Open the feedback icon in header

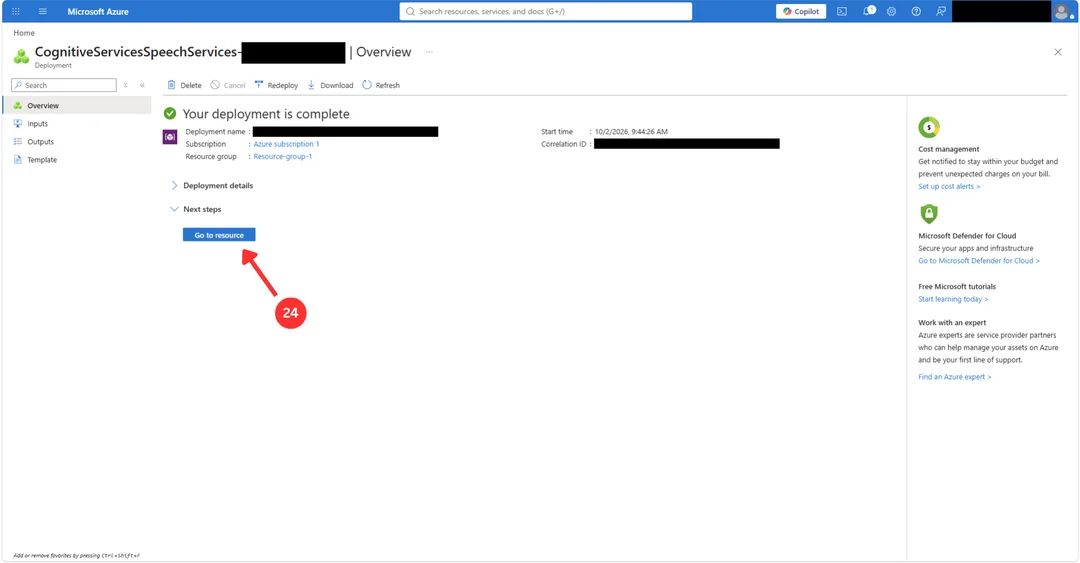pos(941,11)
